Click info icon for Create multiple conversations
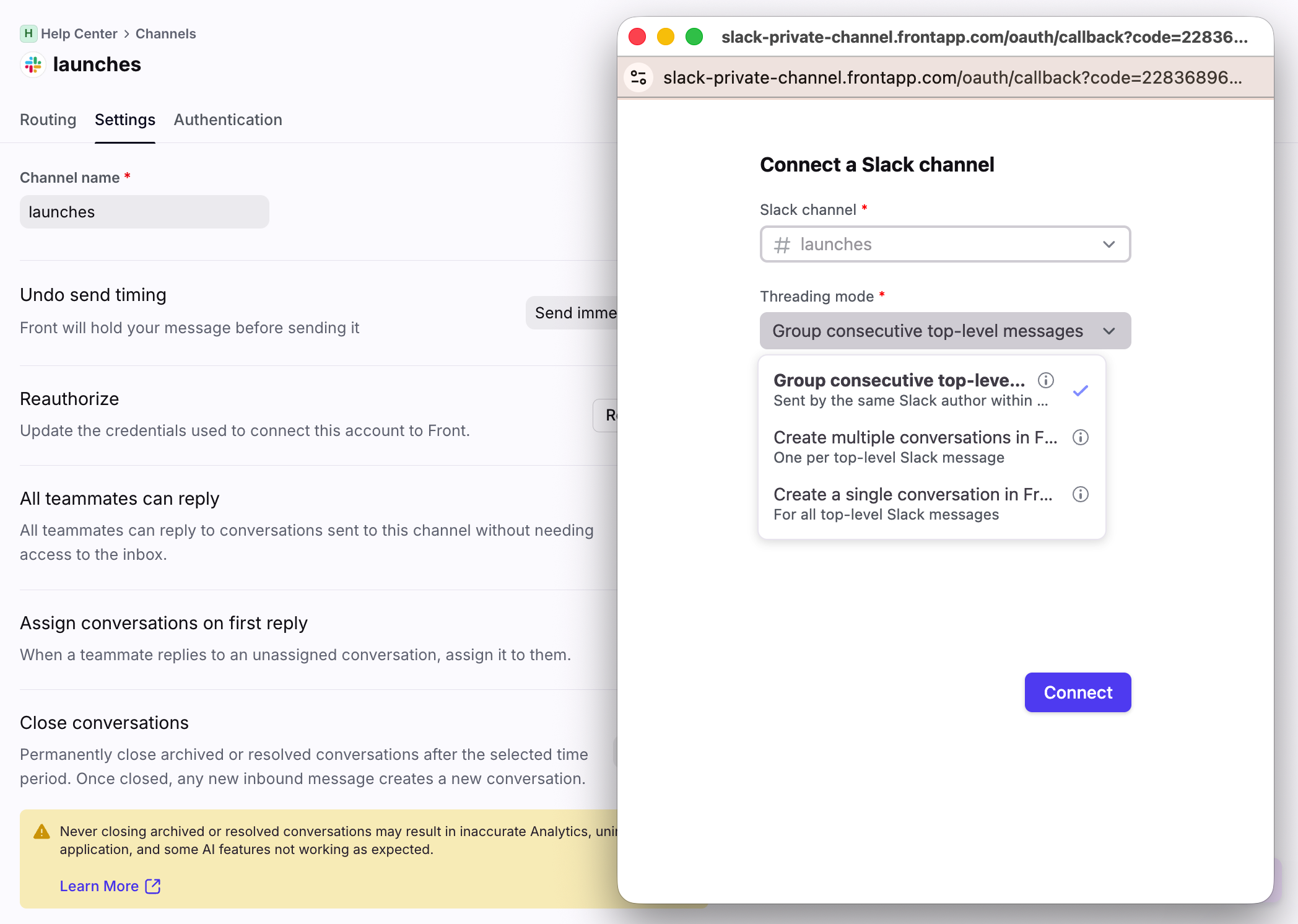 (x=1081, y=437)
